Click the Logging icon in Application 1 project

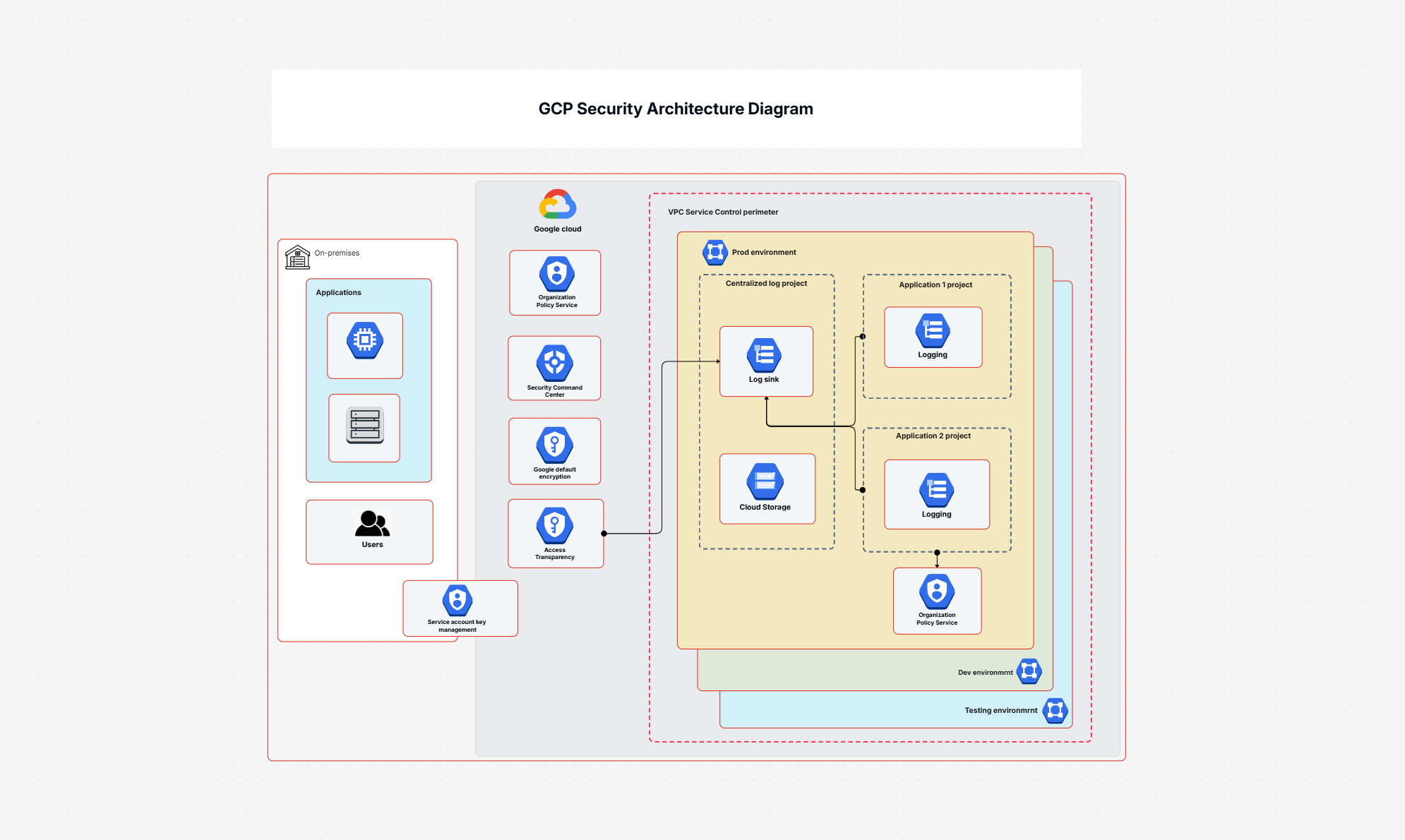click(933, 330)
